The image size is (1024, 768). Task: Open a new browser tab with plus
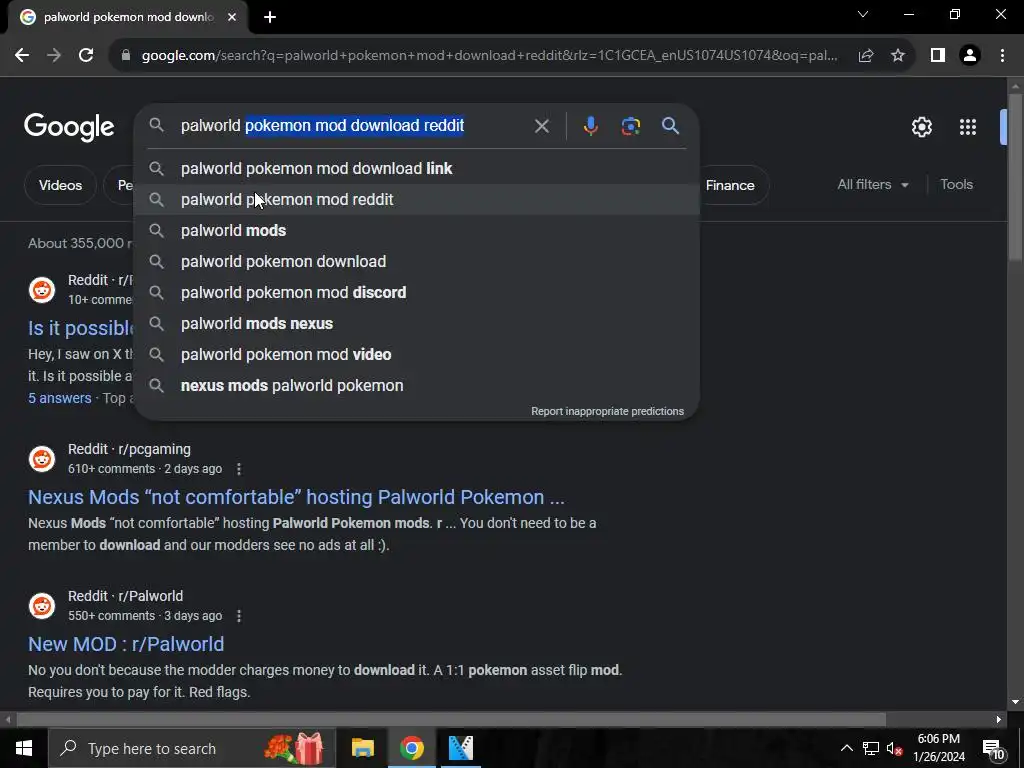270,17
